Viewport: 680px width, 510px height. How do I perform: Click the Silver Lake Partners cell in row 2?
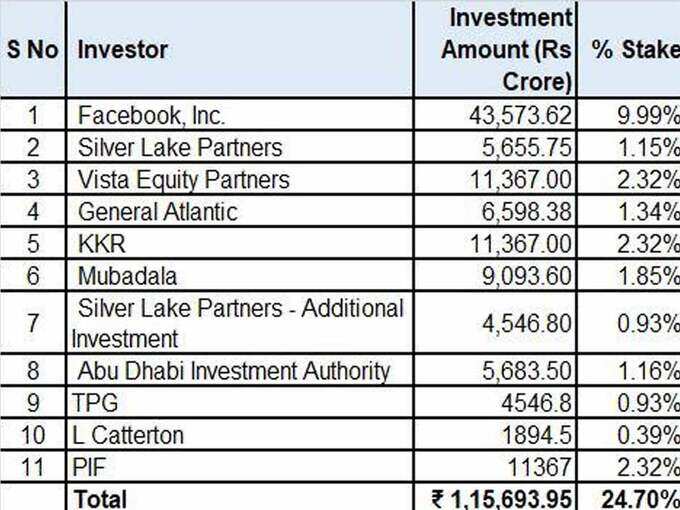(240, 146)
